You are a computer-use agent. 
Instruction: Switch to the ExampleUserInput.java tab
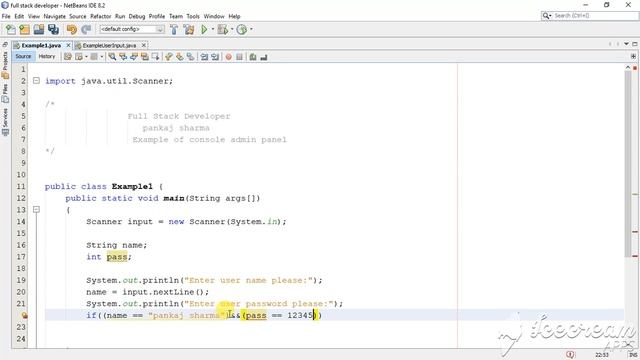click(109, 45)
